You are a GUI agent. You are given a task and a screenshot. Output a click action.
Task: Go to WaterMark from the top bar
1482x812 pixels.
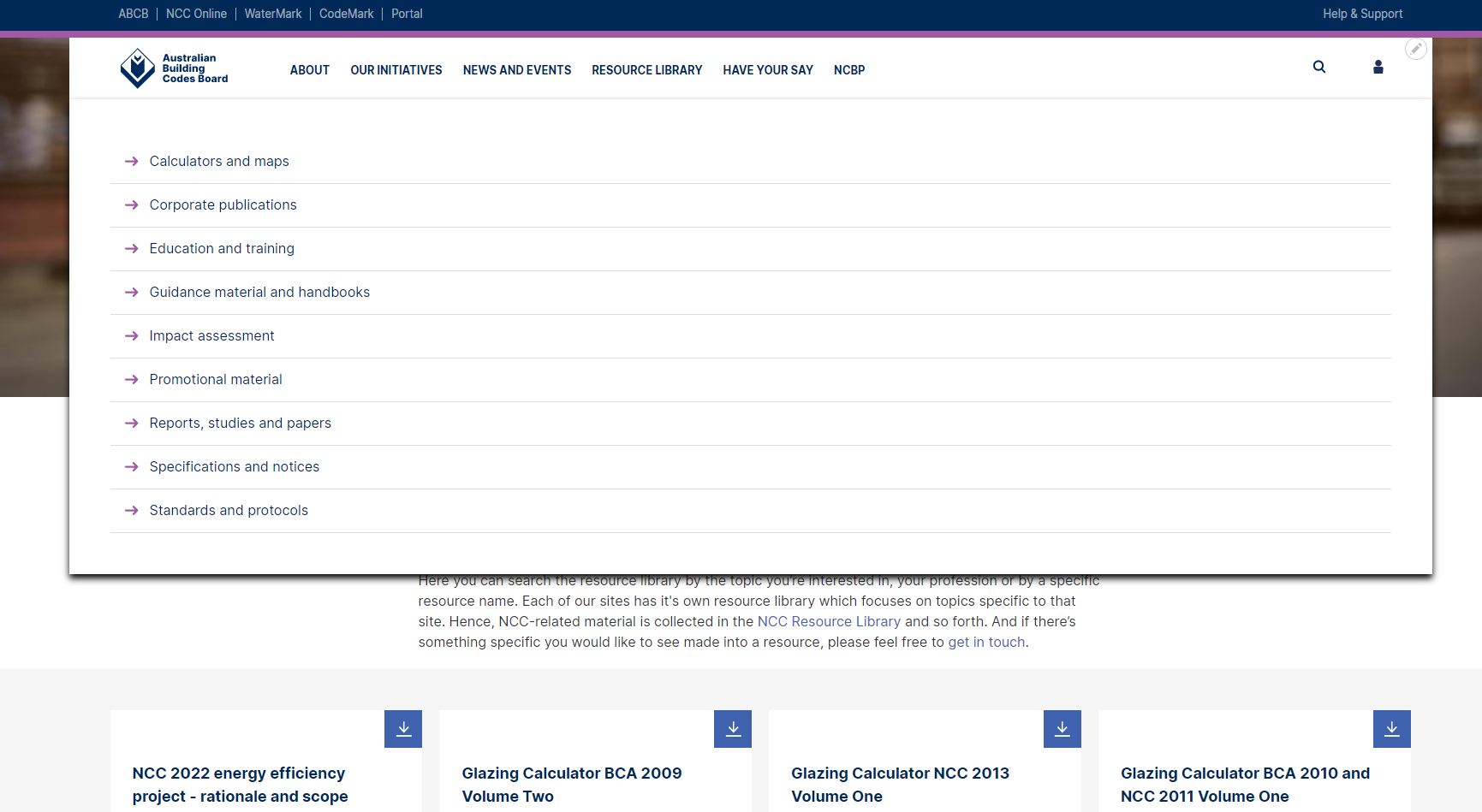point(273,14)
